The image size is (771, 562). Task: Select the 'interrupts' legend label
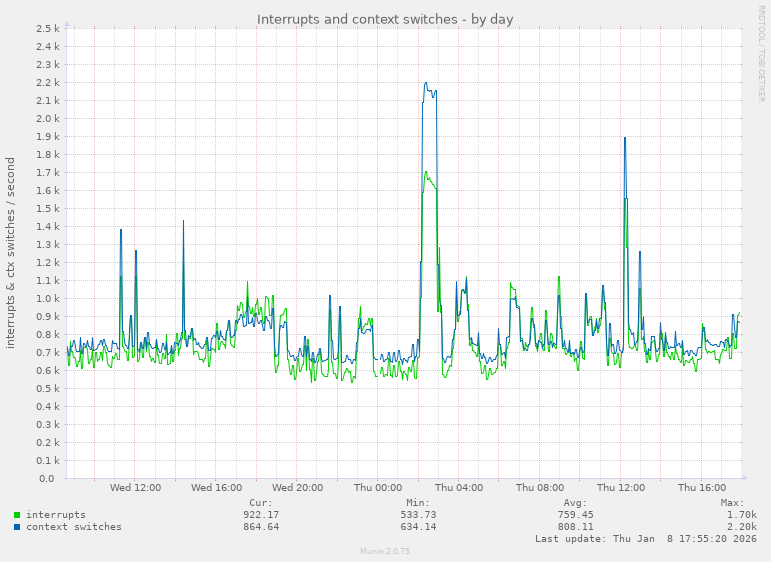tap(56, 515)
